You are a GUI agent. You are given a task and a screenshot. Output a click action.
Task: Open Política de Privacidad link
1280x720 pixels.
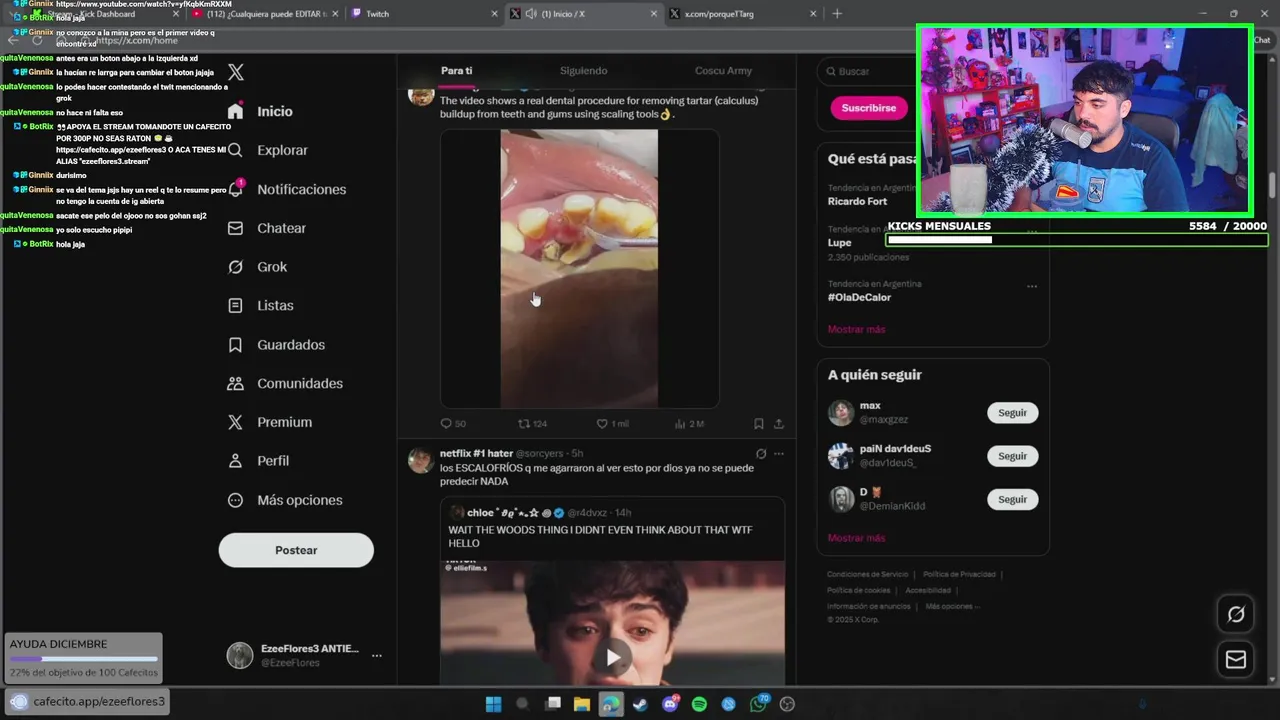coord(959,574)
